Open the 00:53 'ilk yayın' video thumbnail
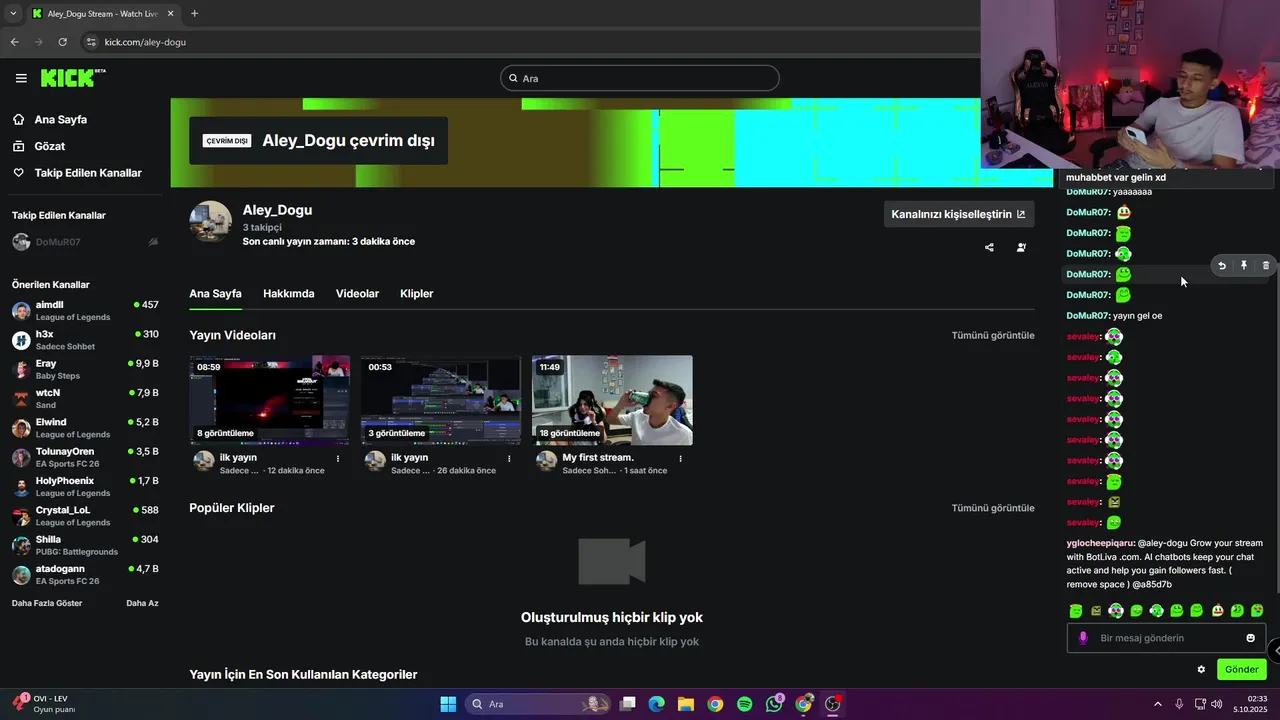1280x720 pixels. point(441,400)
